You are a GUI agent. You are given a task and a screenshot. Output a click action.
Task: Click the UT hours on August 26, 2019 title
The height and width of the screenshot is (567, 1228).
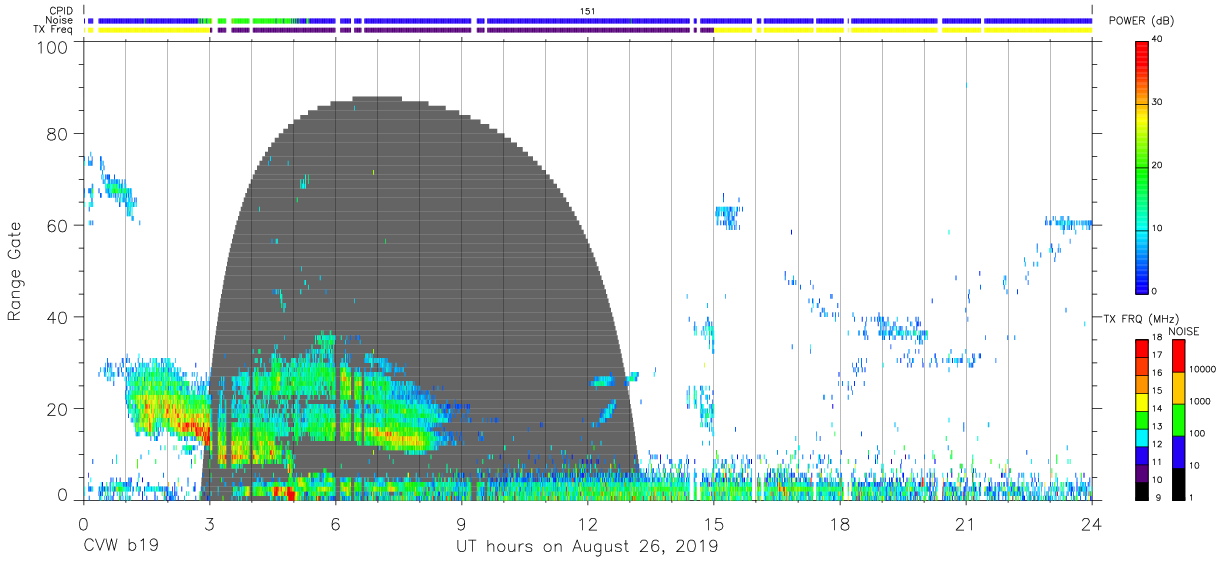(587, 547)
